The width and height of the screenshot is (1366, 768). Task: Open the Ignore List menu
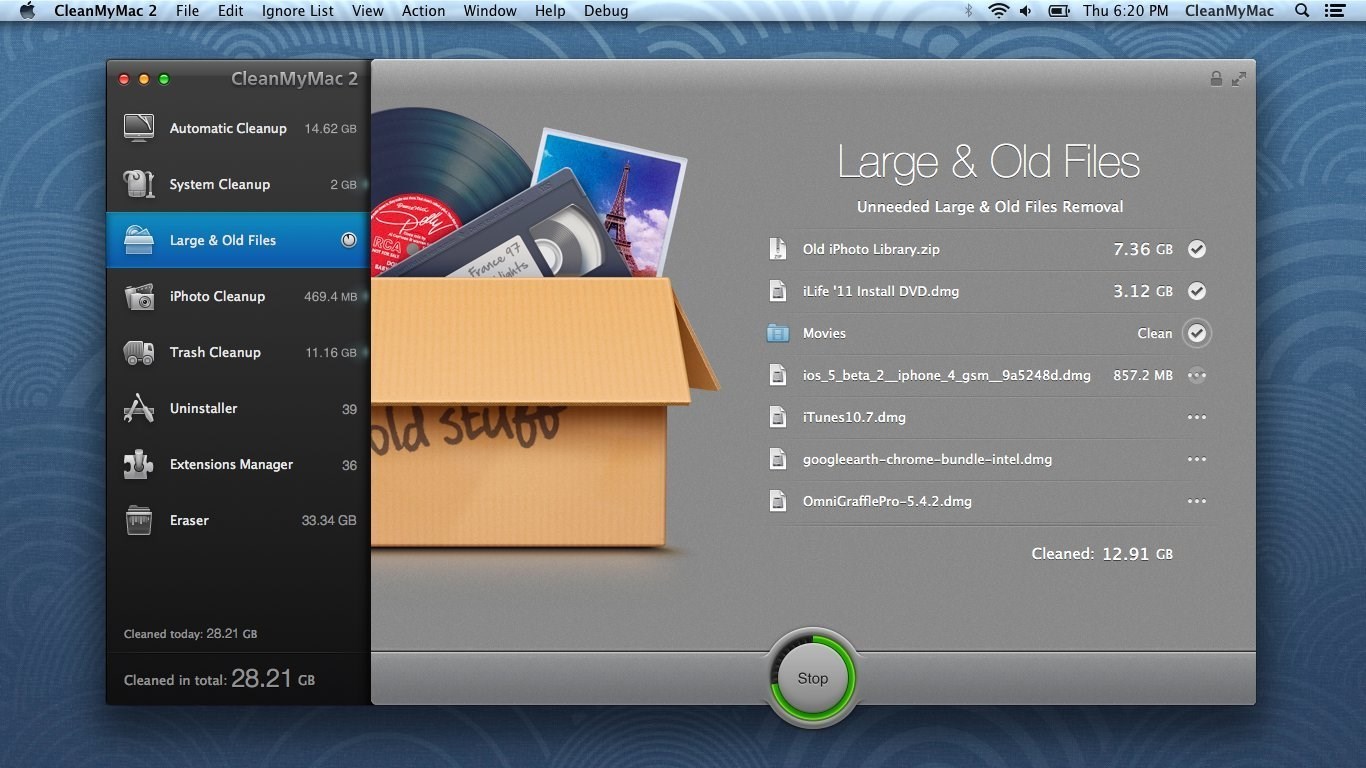click(298, 11)
